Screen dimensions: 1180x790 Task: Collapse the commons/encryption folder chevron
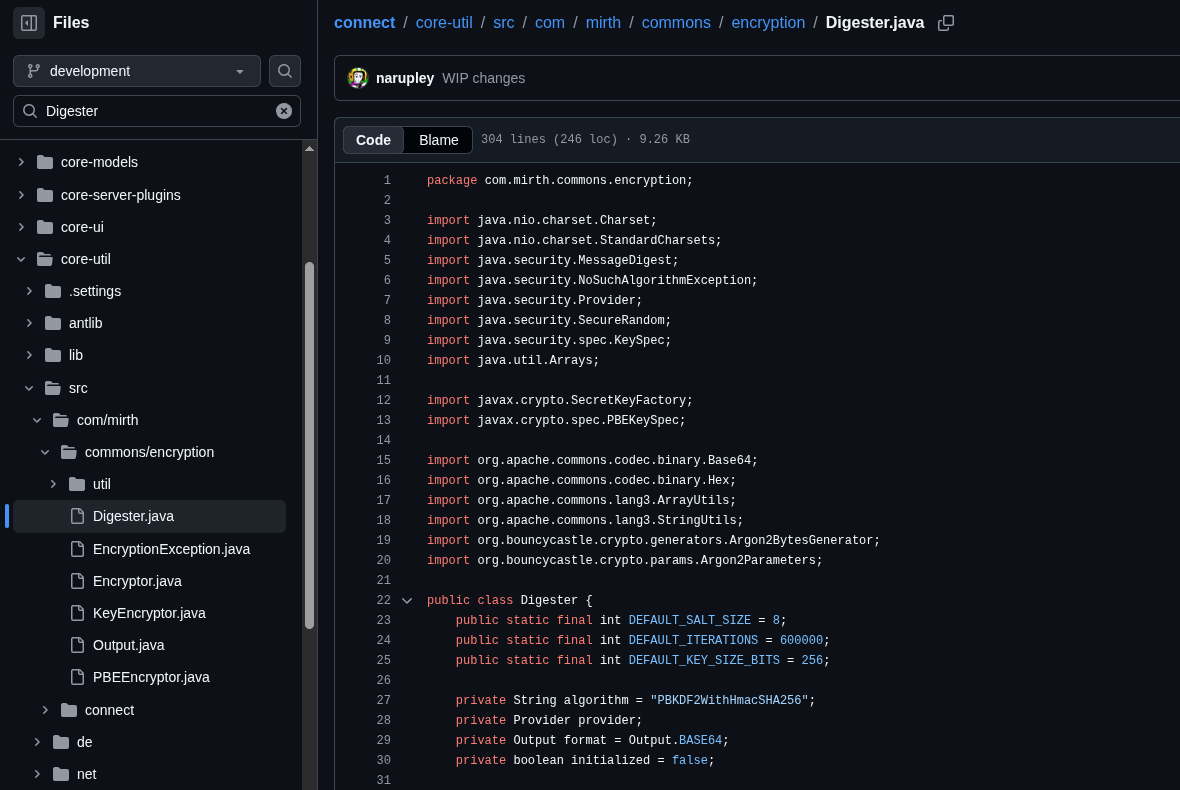(x=45, y=452)
